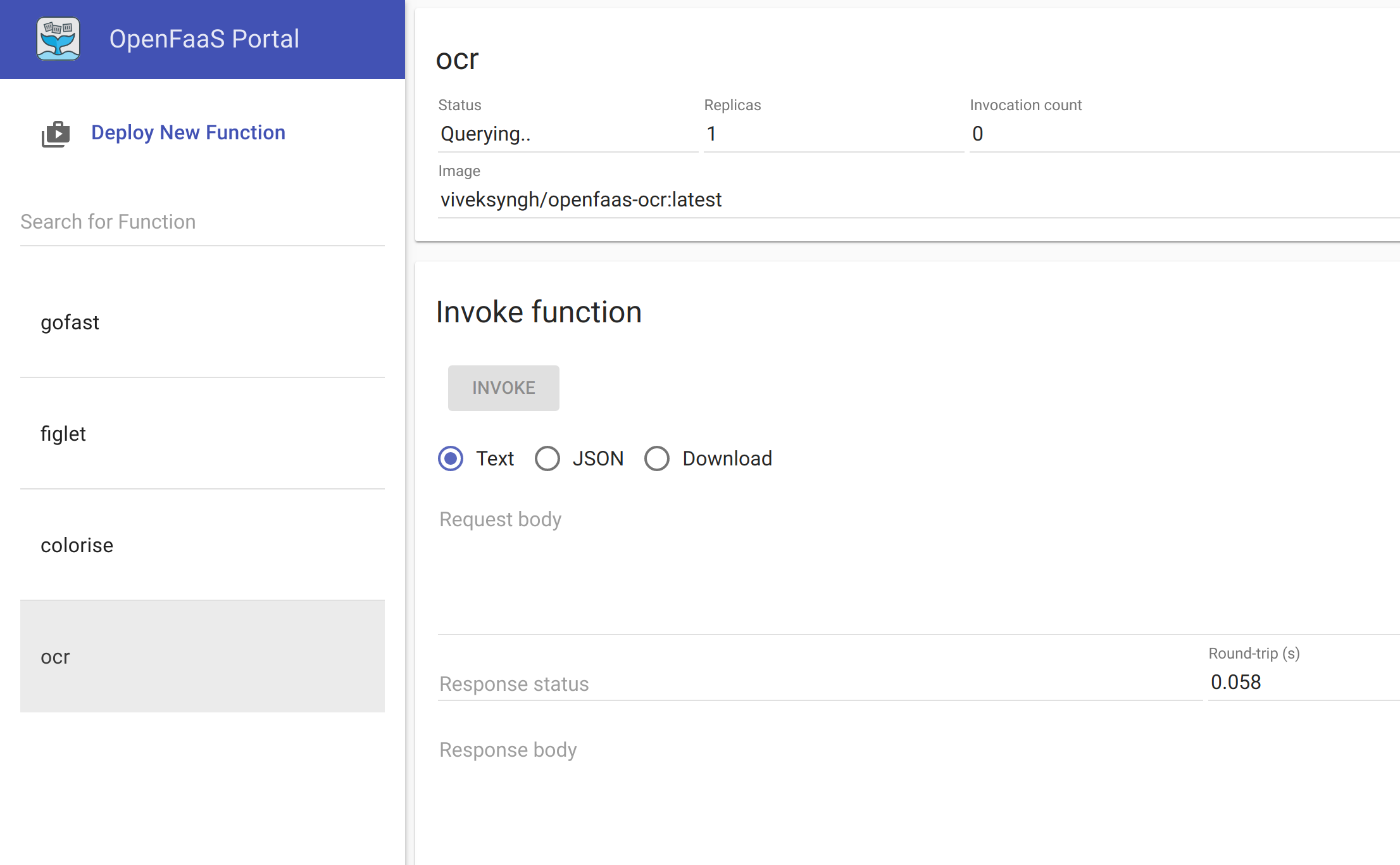Select the JSON radio button

click(x=547, y=458)
